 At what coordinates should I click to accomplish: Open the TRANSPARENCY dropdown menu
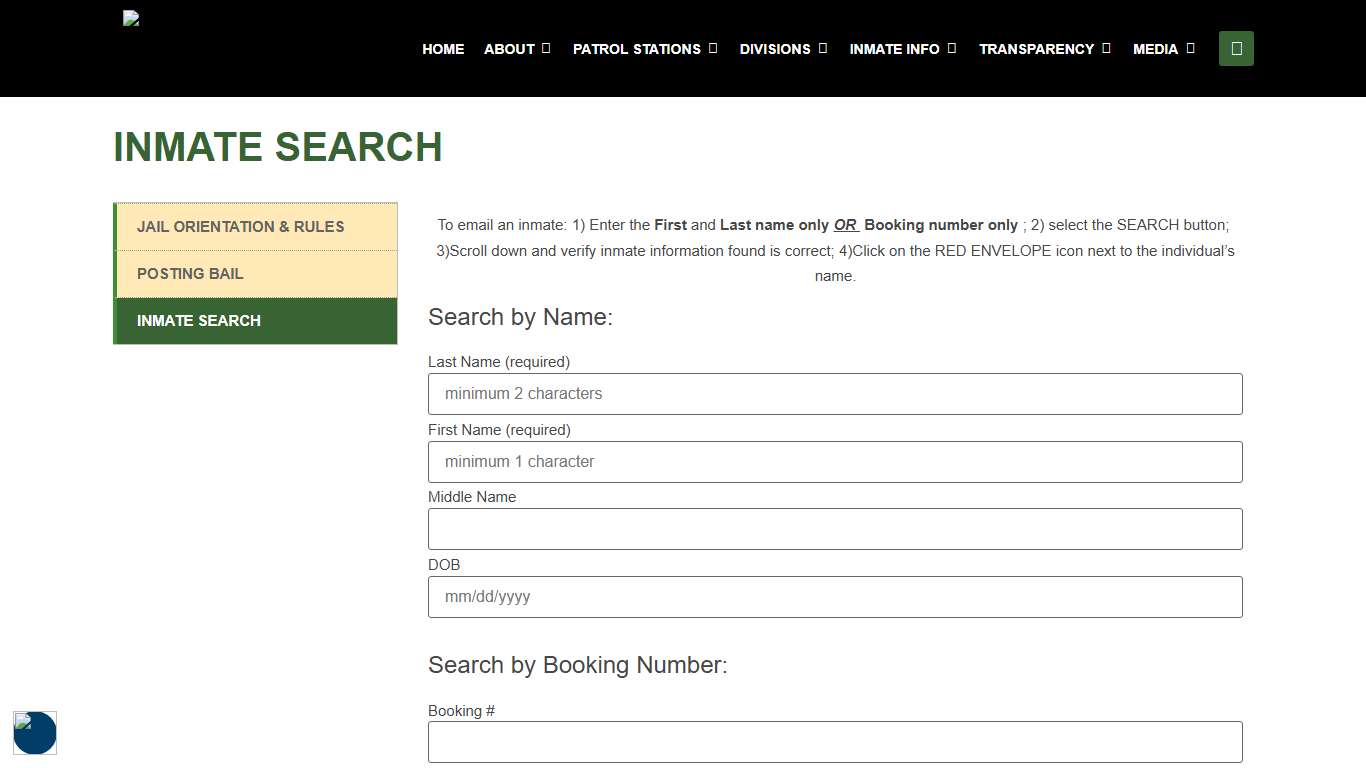(1044, 48)
